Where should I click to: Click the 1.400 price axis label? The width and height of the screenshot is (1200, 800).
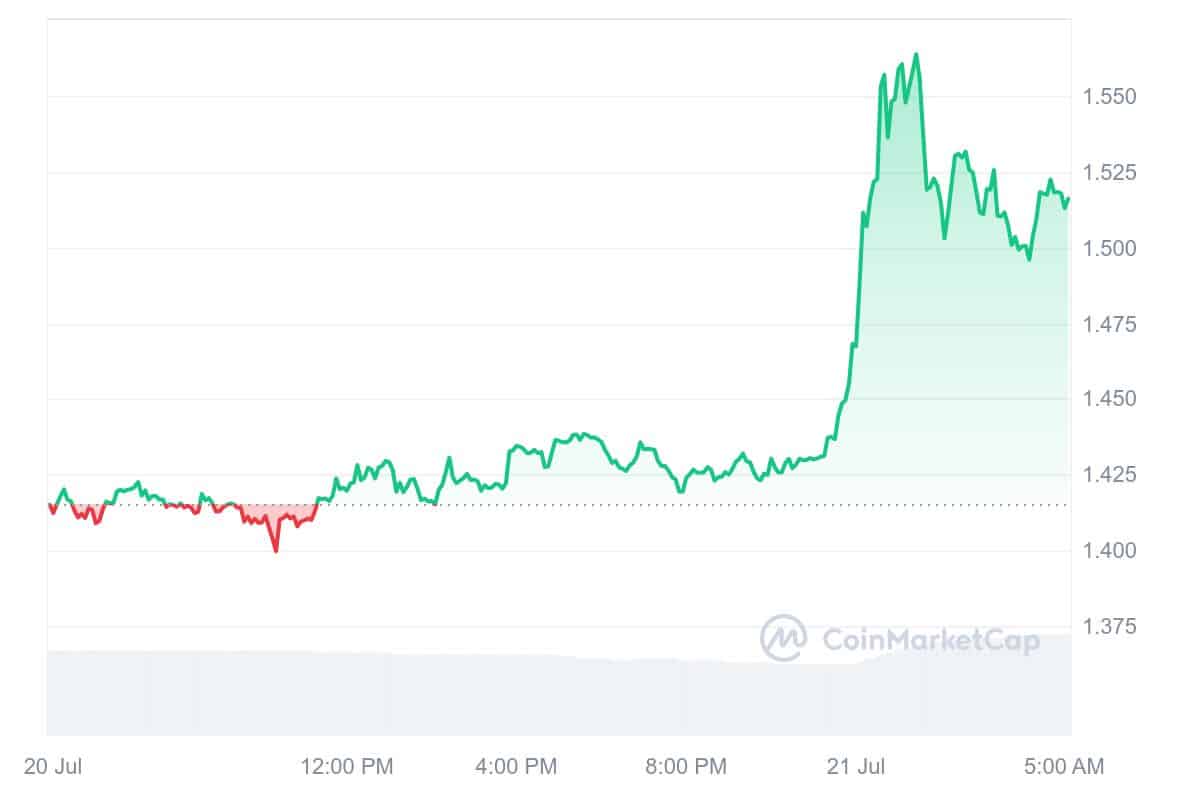[1110, 550]
